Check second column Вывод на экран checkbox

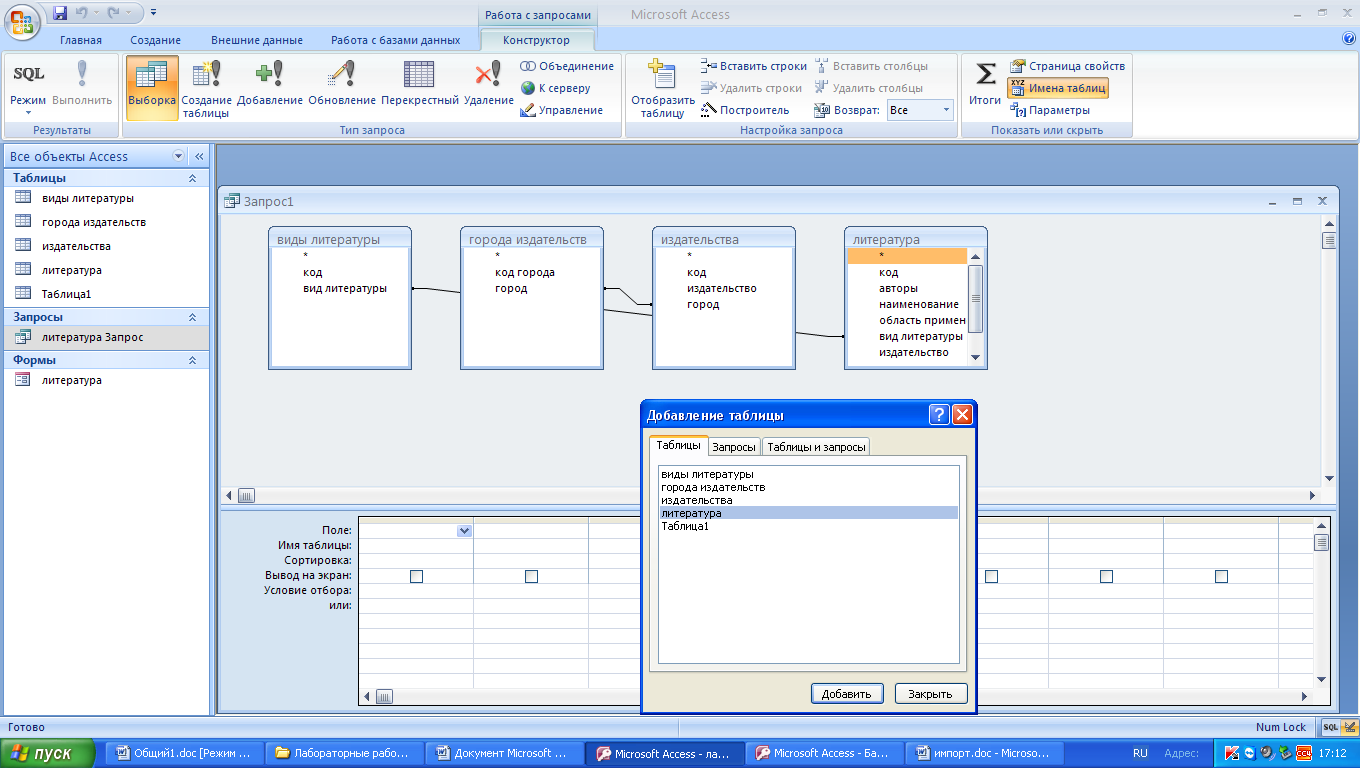tap(531, 576)
